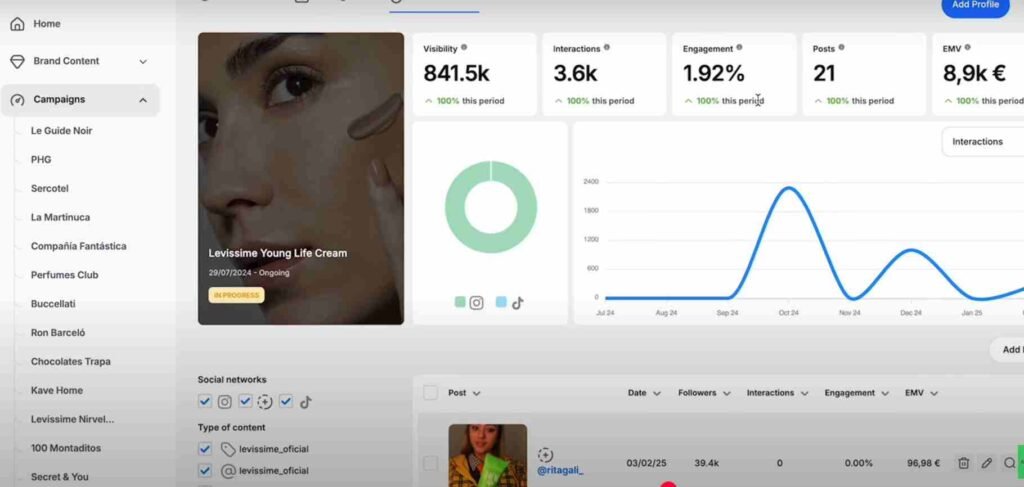1024x487 pixels.
Task: Click the tag icon beside levissime_oficial
Action: 228,449
